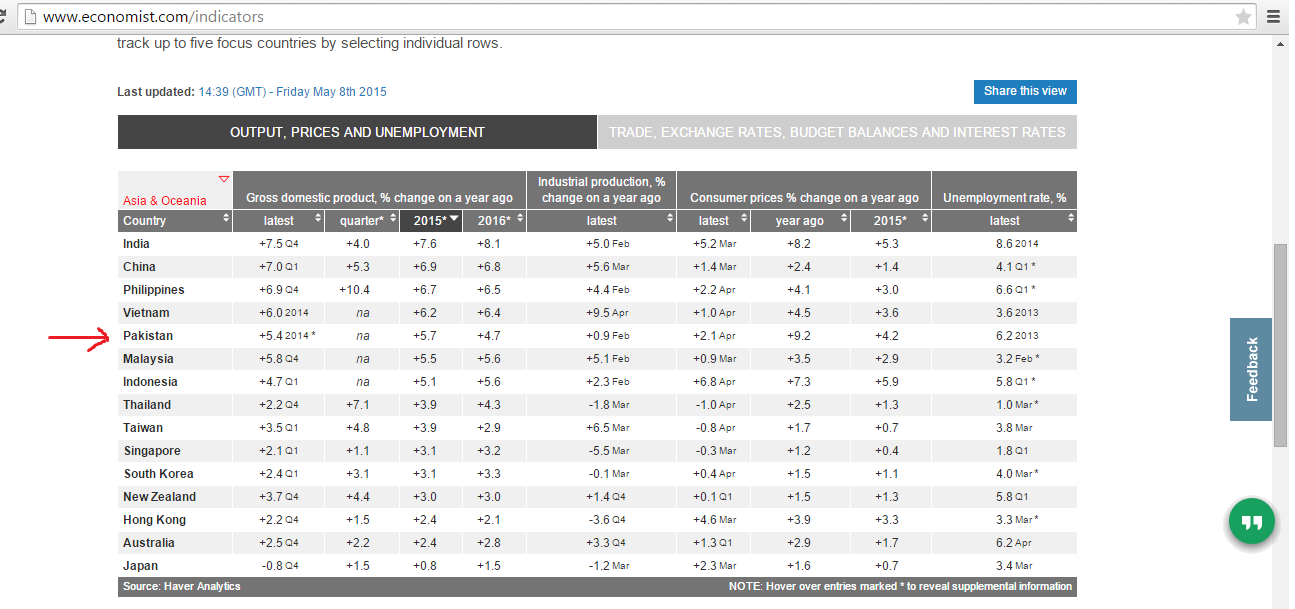Select the Indonesia row
This screenshot has width=1295, height=609.
click(597, 382)
